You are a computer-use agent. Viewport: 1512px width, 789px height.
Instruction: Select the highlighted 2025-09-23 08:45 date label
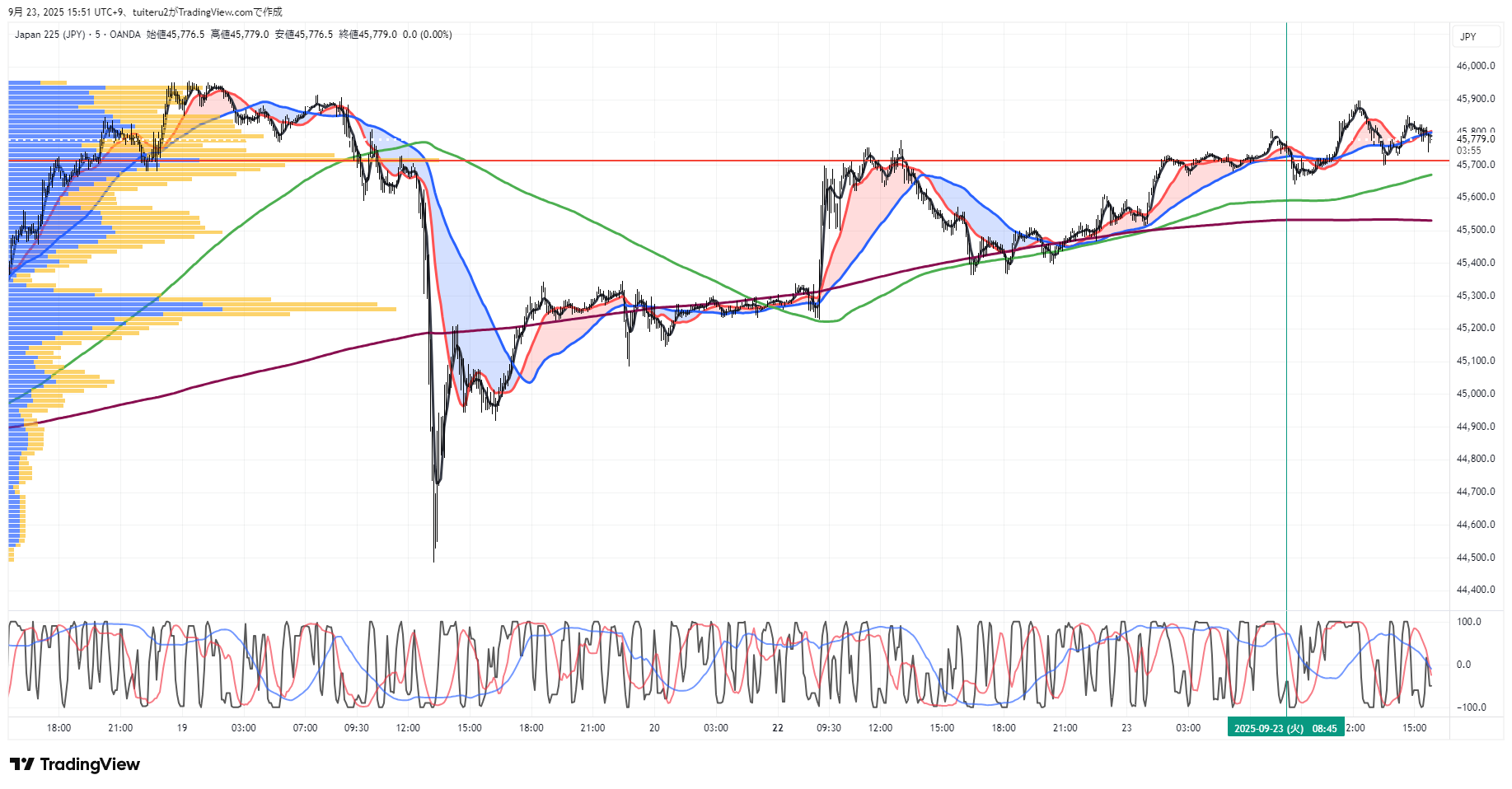click(x=1285, y=728)
